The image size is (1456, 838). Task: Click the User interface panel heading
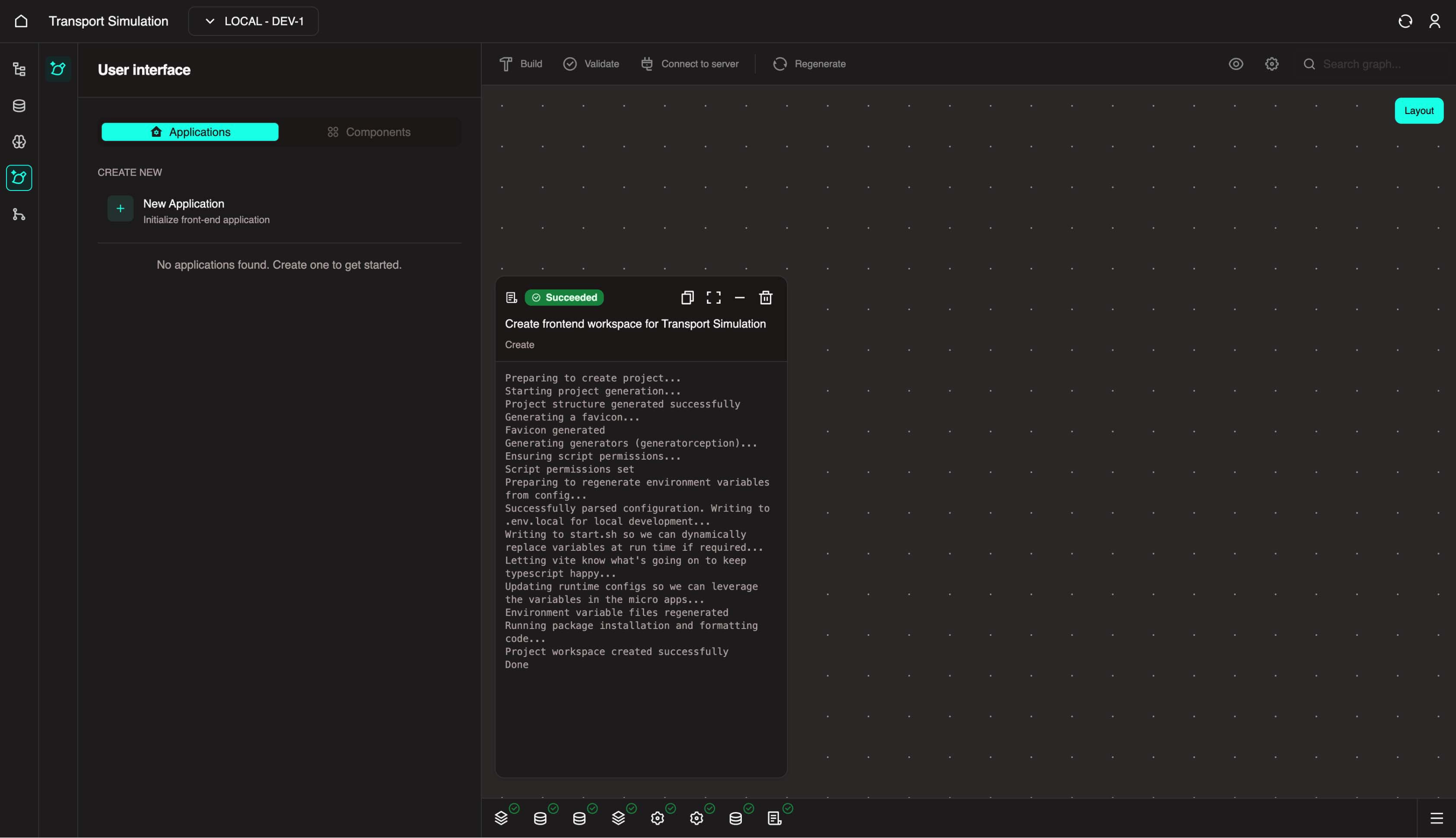[x=144, y=70]
